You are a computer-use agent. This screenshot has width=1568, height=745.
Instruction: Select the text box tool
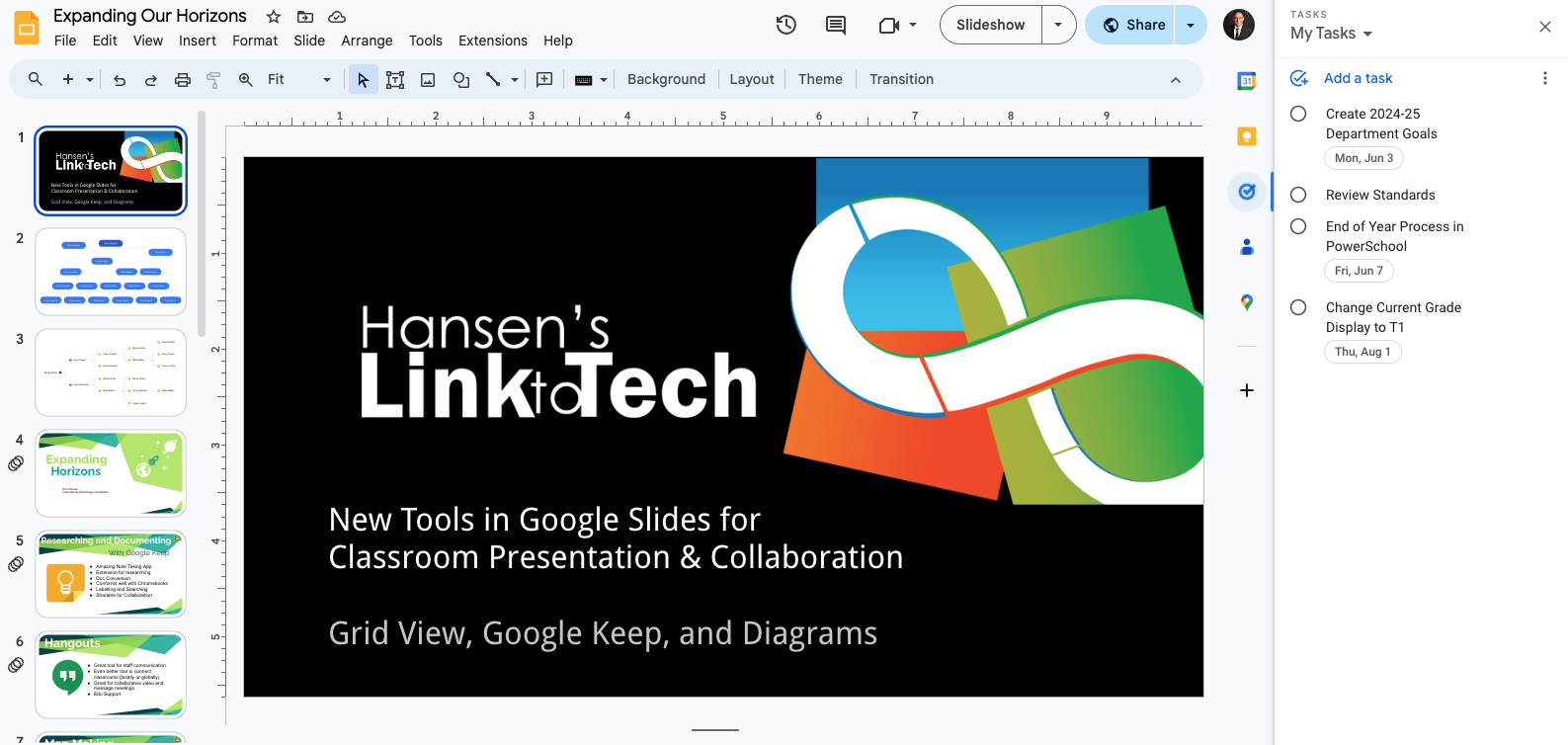coord(395,80)
